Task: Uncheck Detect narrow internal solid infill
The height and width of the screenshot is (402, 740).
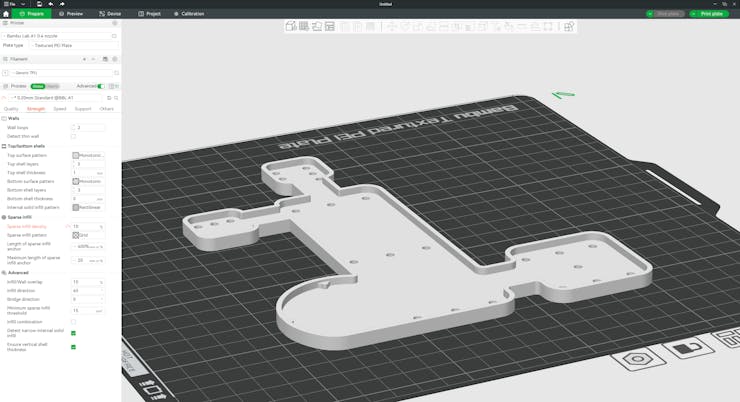Action: 73,333
